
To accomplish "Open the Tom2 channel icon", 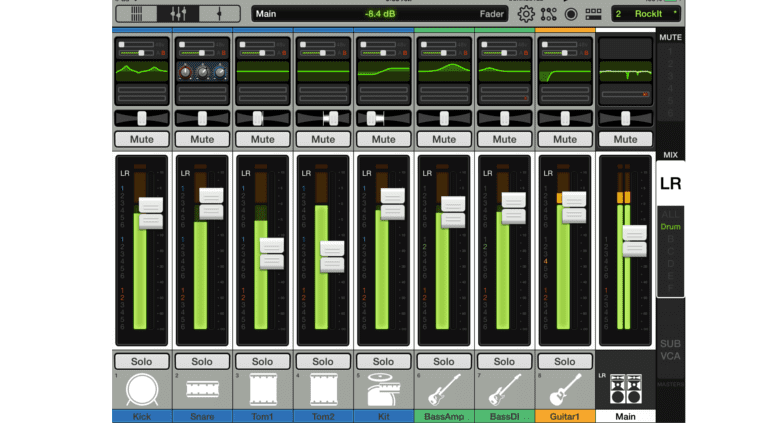I will tap(323, 390).
